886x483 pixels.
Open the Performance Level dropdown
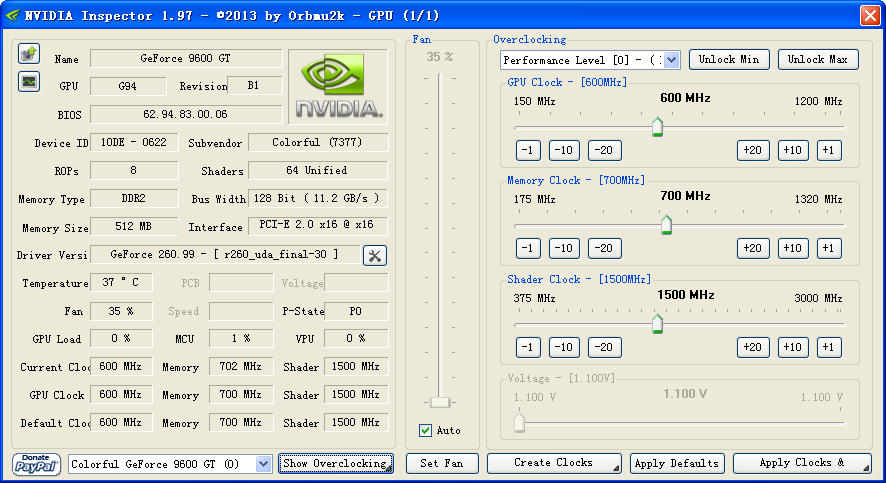tap(671, 60)
